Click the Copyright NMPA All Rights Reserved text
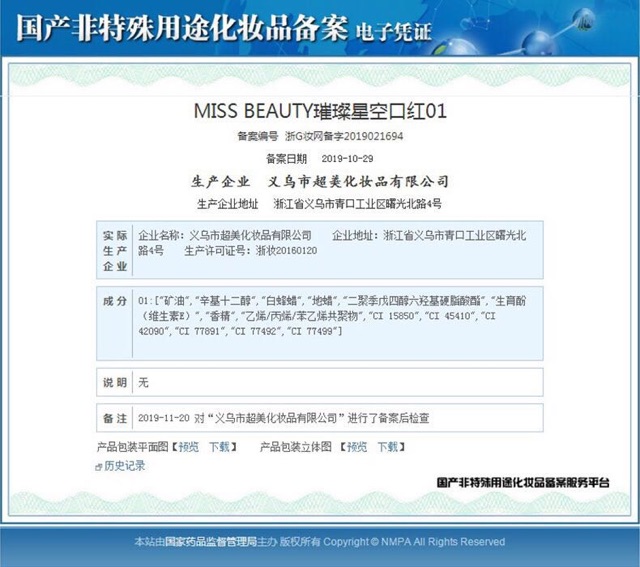 [x=414, y=542]
